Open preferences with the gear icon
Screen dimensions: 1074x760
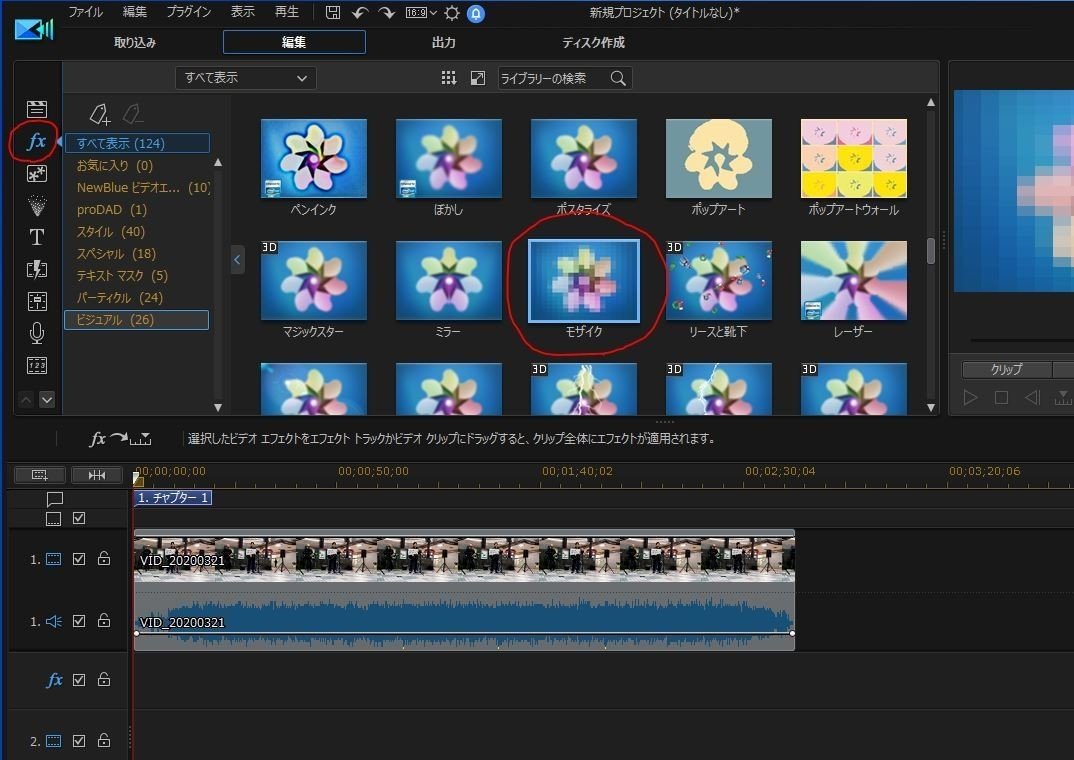coord(452,13)
